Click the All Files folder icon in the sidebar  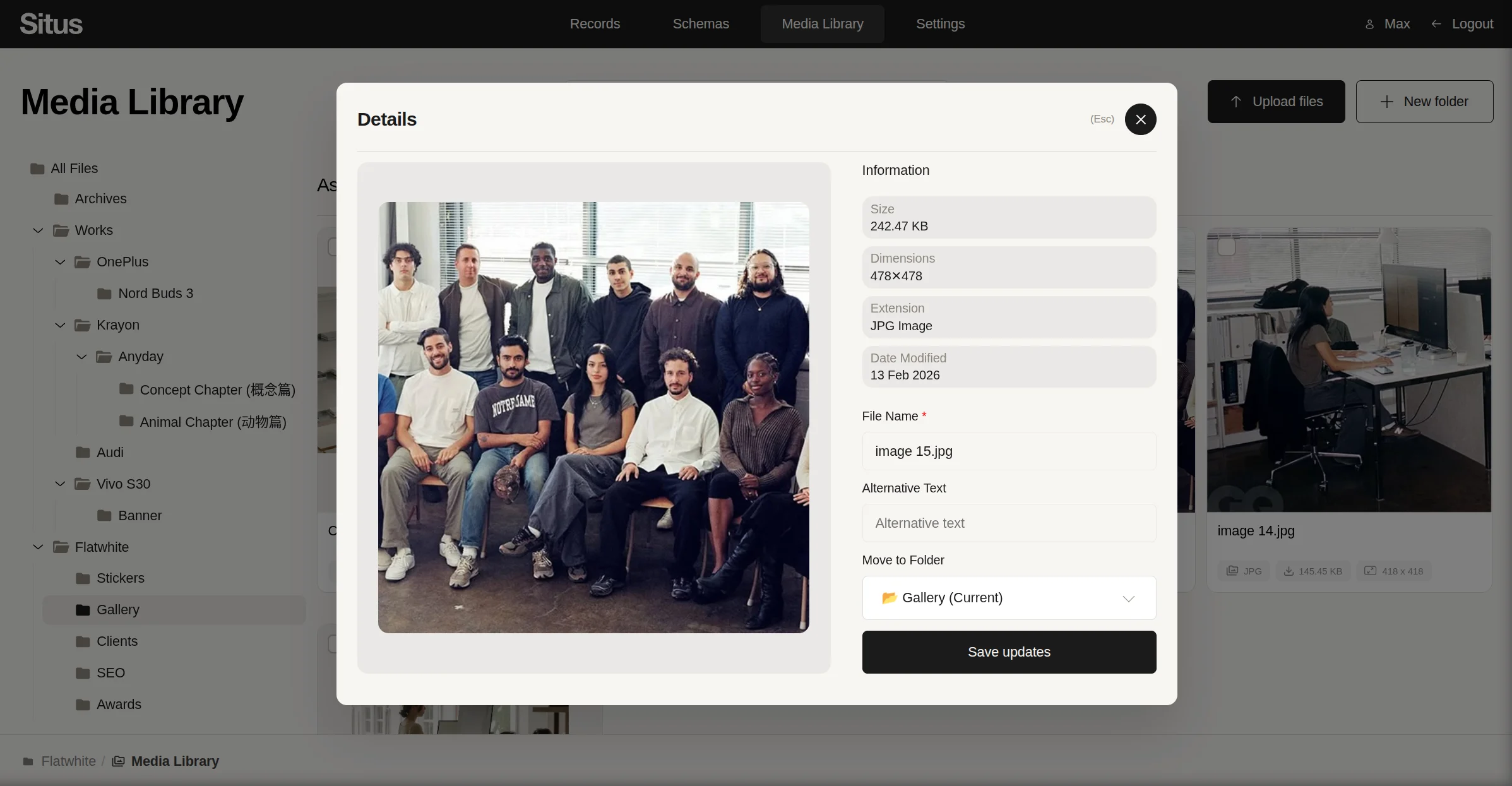36,168
